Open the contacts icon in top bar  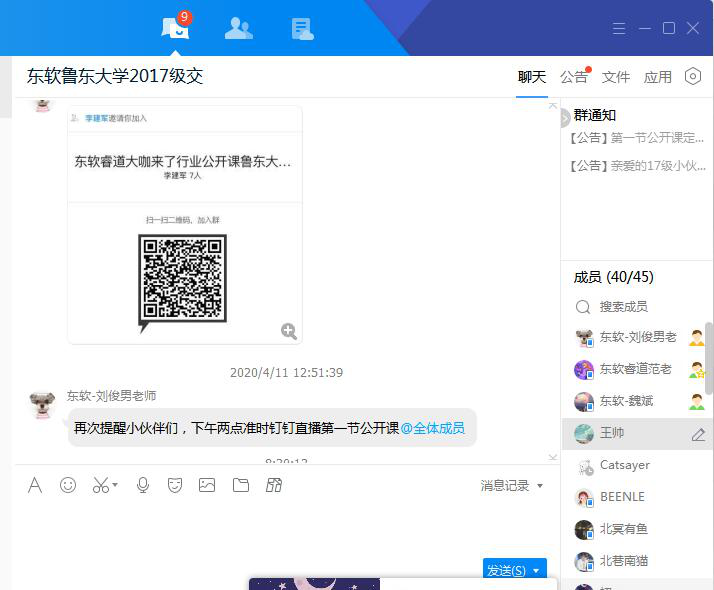pyautogui.click(x=239, y=28)
